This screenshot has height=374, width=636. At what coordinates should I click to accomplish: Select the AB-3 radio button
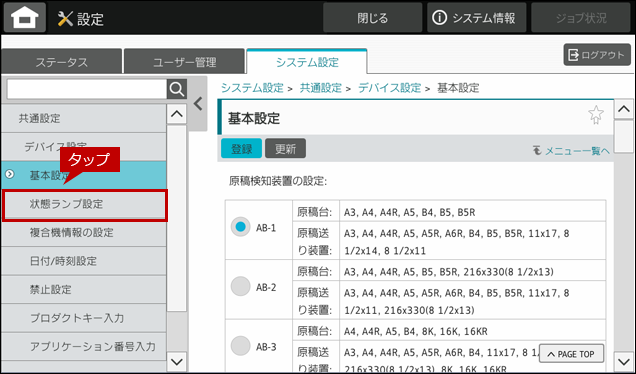click(241, 346)
